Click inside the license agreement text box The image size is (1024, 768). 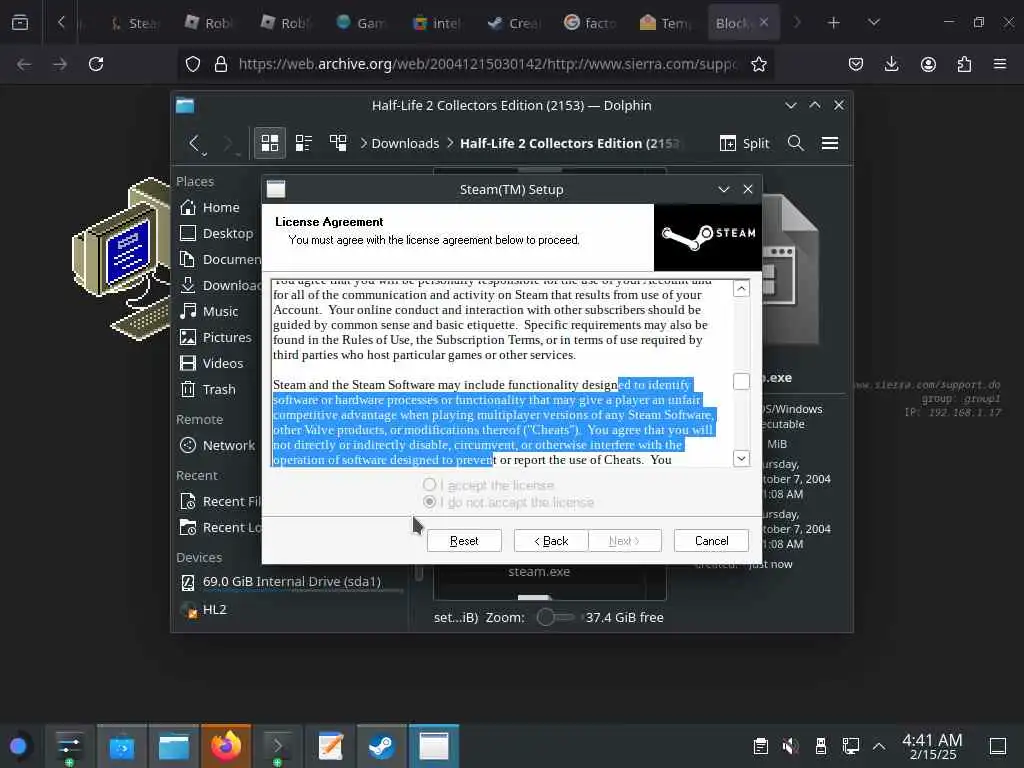pos(502,373)
